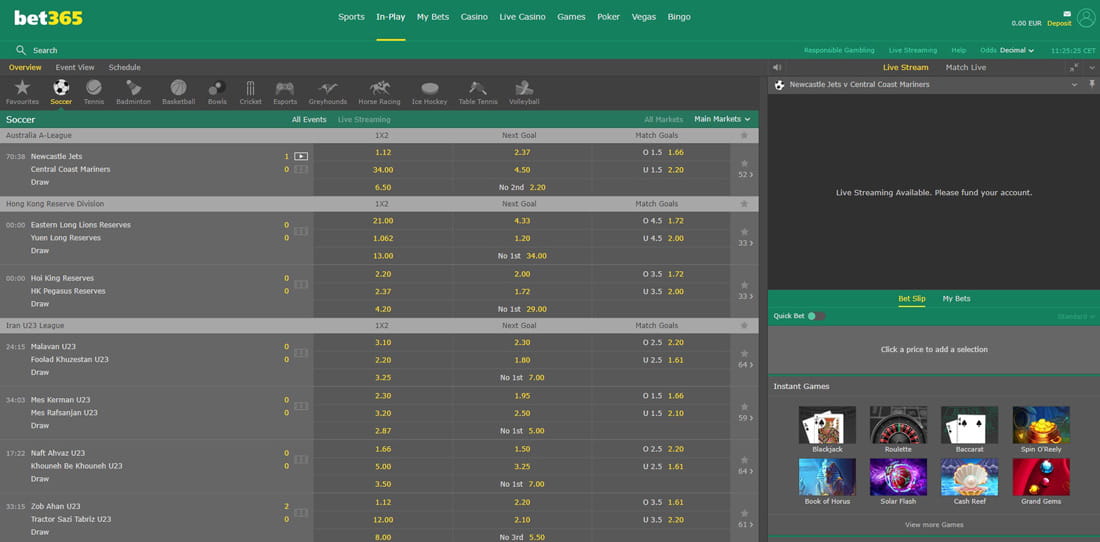
Task: Click the bet365 logo
Action: [x=48, y=18]
